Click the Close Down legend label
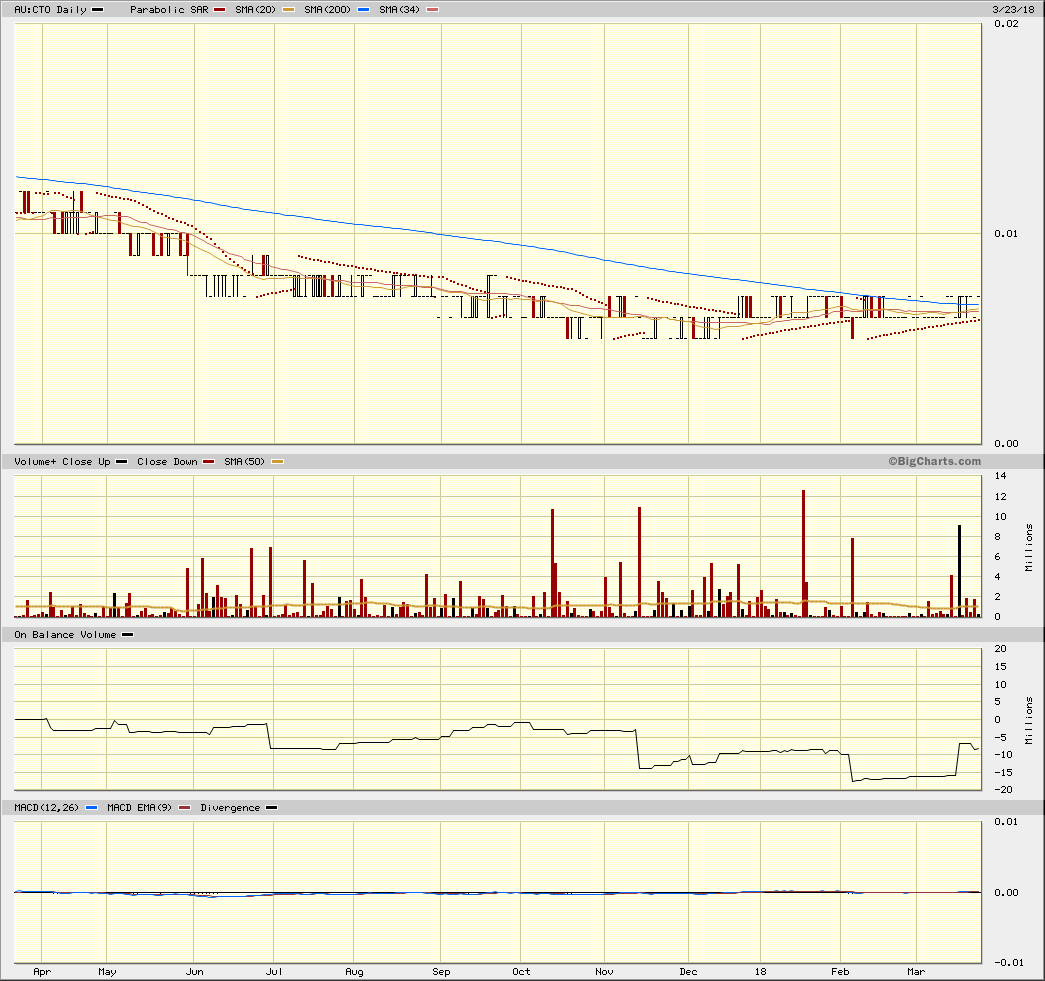The width and height of the screenshot is (1045, 981). (167, 462)
